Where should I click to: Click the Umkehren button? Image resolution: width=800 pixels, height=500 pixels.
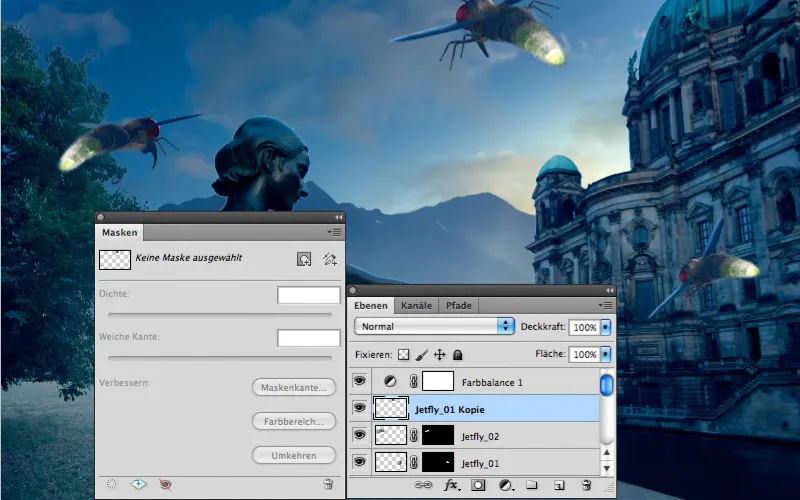[x=294, y=456]
